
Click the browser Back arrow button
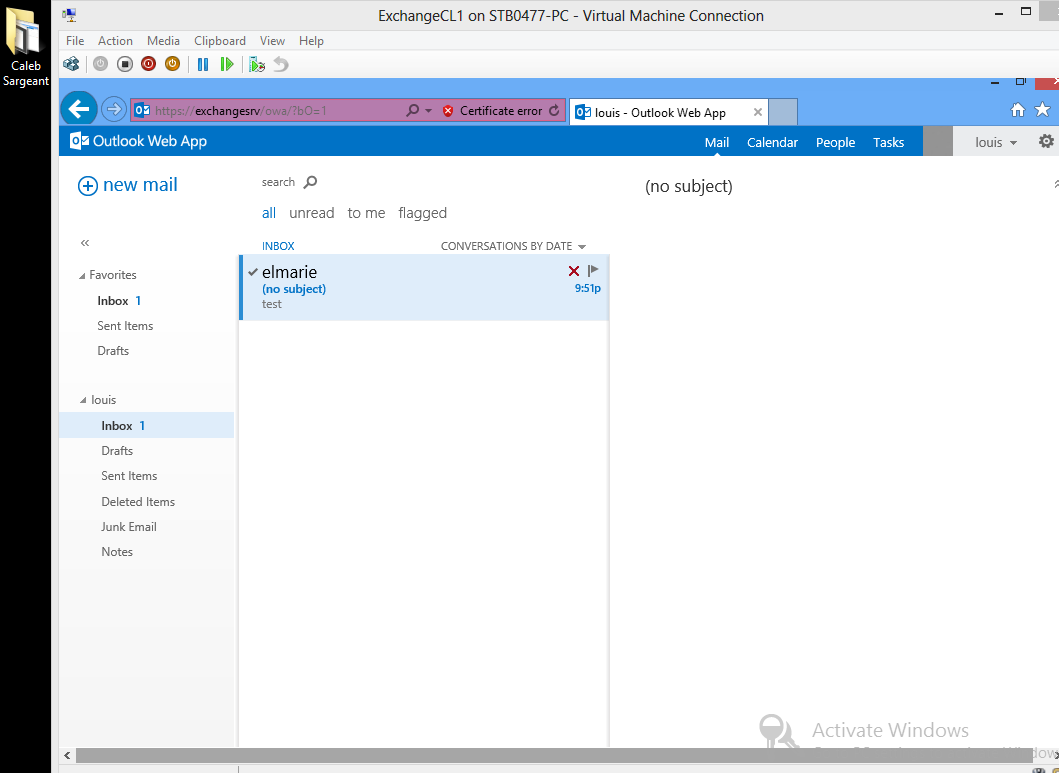point(79,109)
